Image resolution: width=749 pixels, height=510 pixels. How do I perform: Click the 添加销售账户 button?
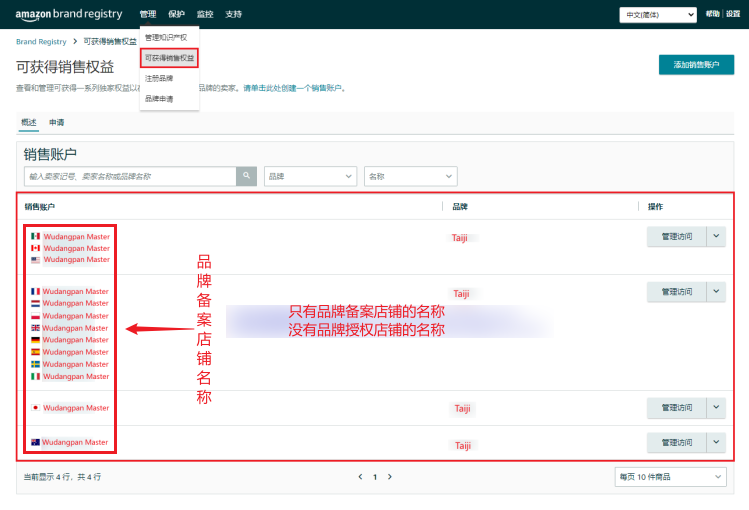[696, 65]
